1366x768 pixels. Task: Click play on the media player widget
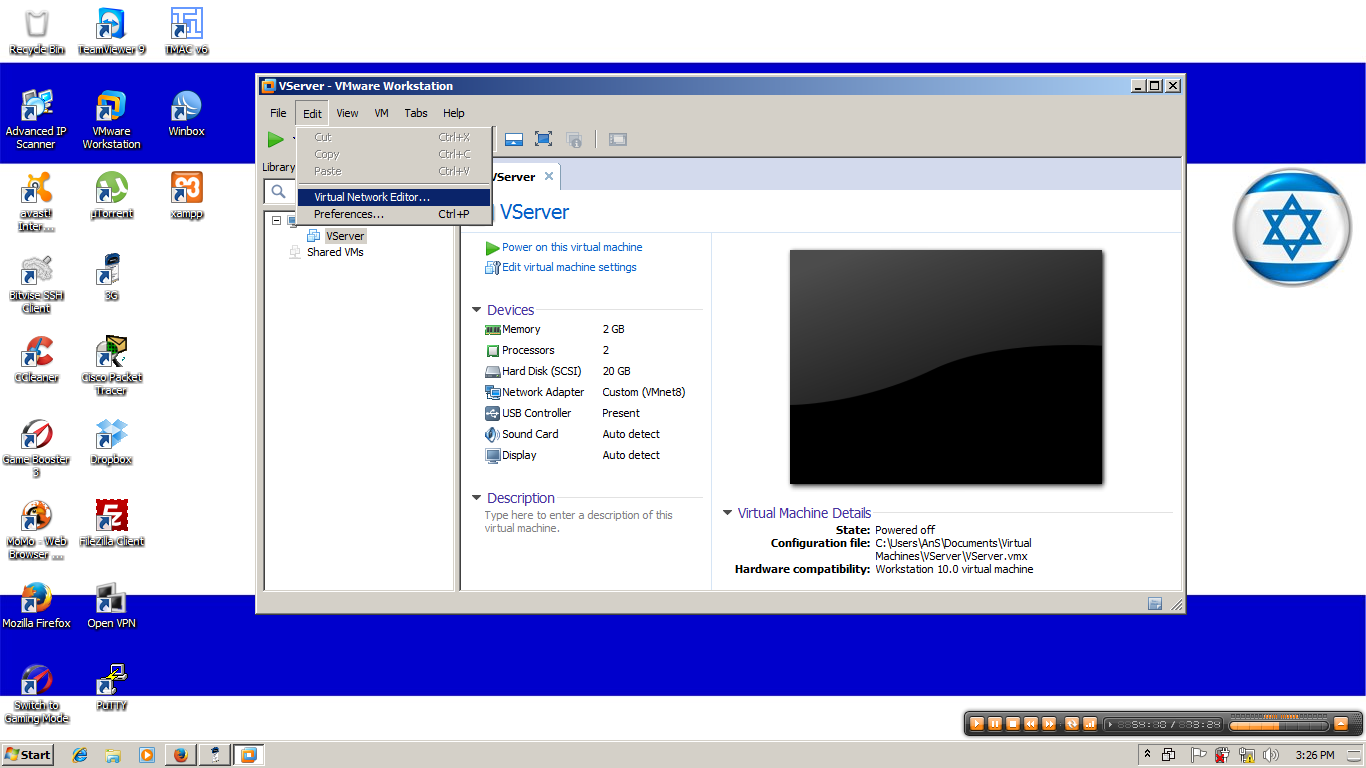point(977,724)
